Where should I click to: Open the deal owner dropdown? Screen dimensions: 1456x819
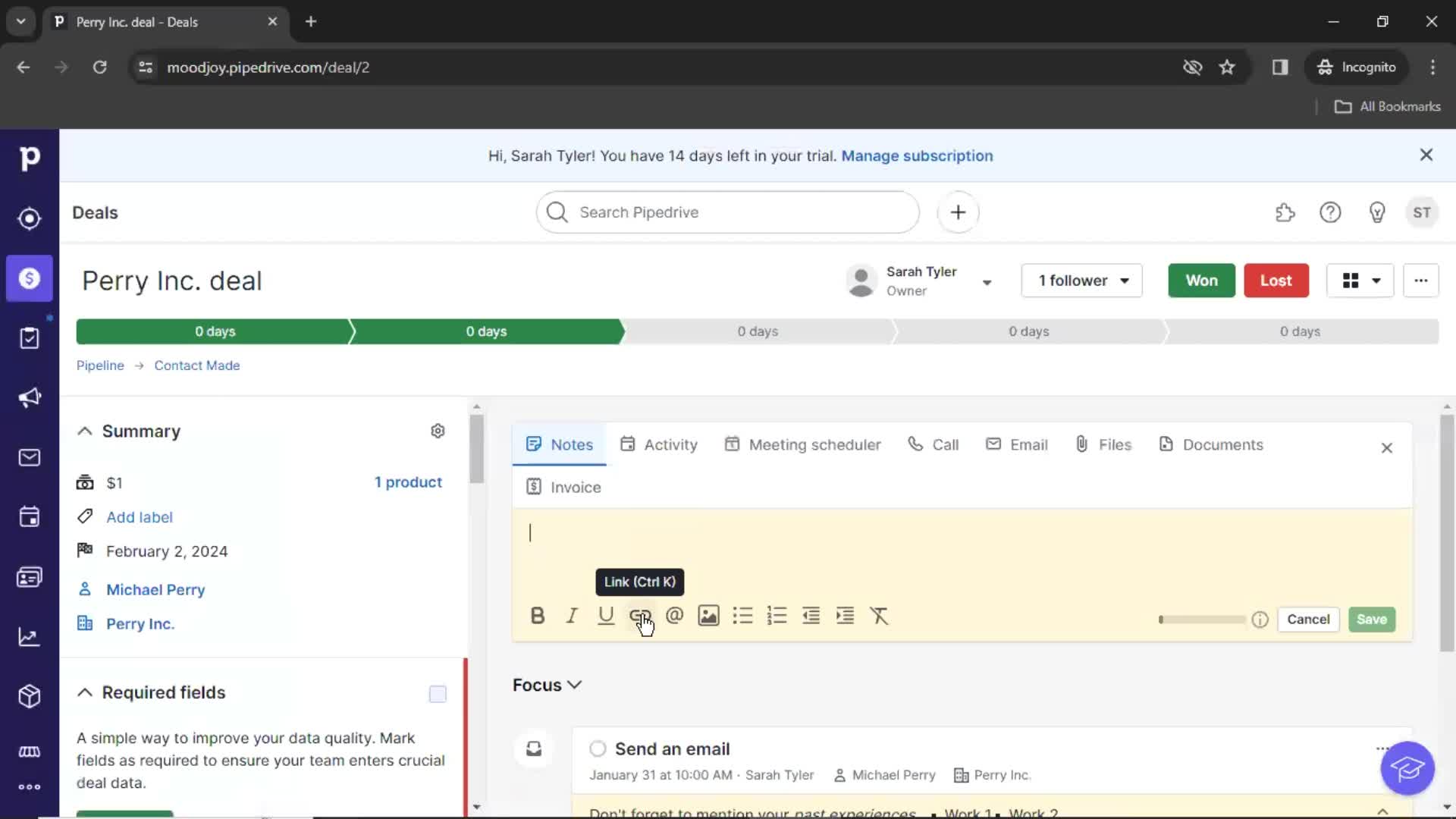click(986, 280)
